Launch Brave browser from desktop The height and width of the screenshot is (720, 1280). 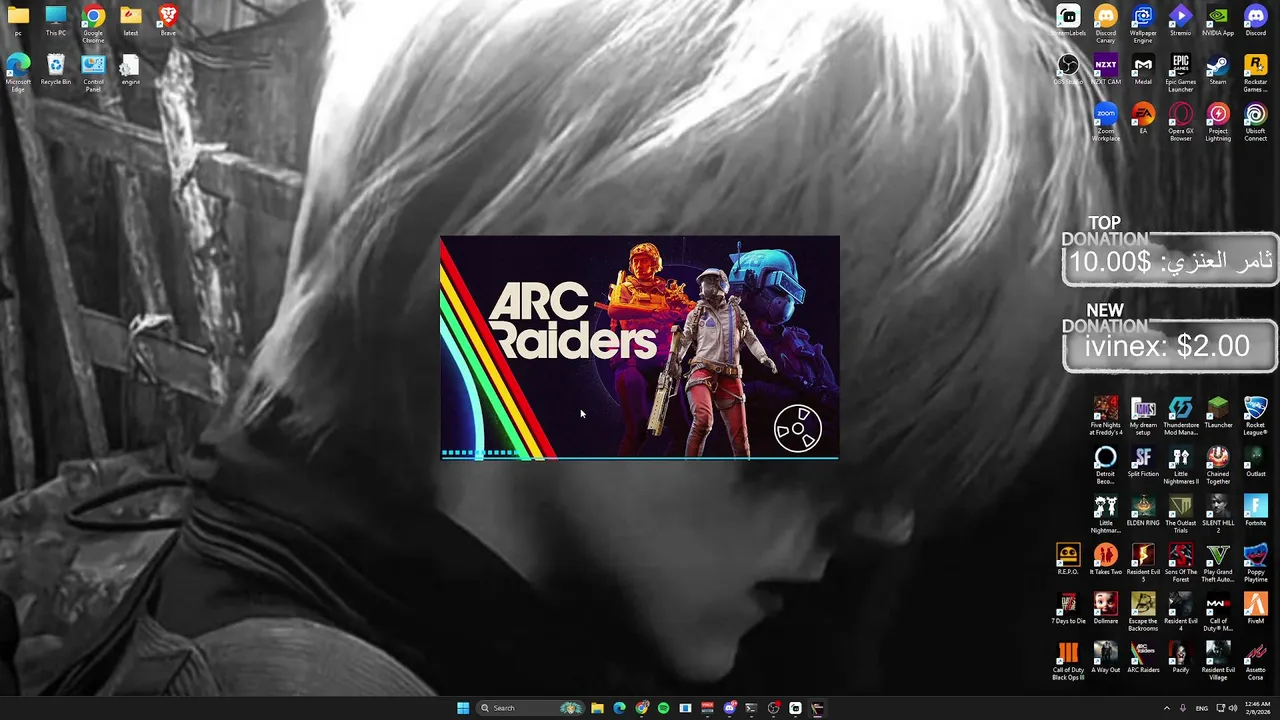[168, 21]
